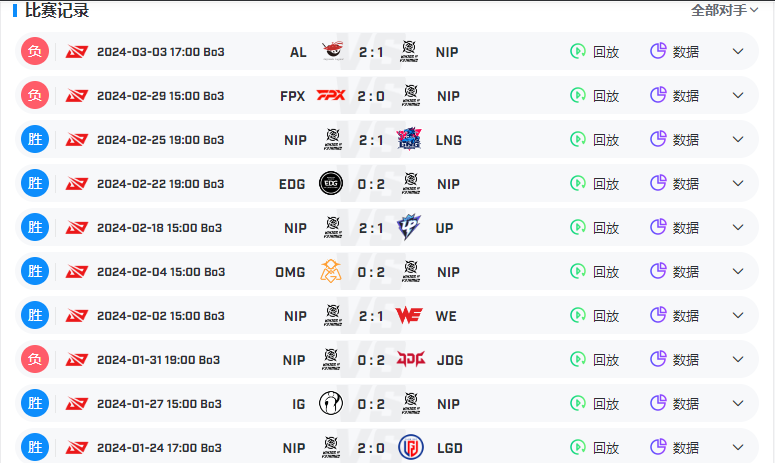Viewport: 775px width, 463px height.
Task: Click the 负 badge on FPX match
Action: (x=35, y=95)
